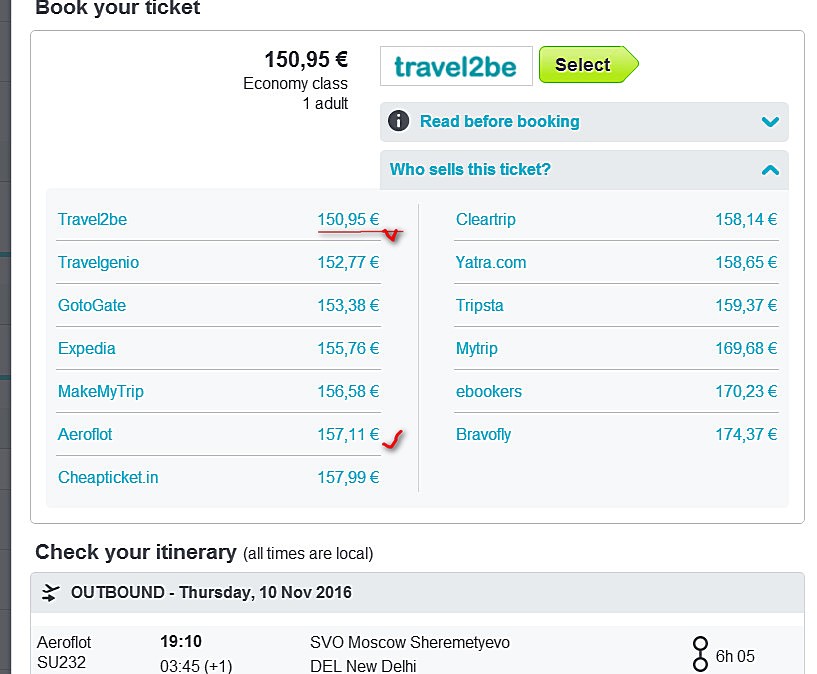Click the info icon beside Read before booking
Viewport: 817px width, 674px height.
tap(399, 121)
